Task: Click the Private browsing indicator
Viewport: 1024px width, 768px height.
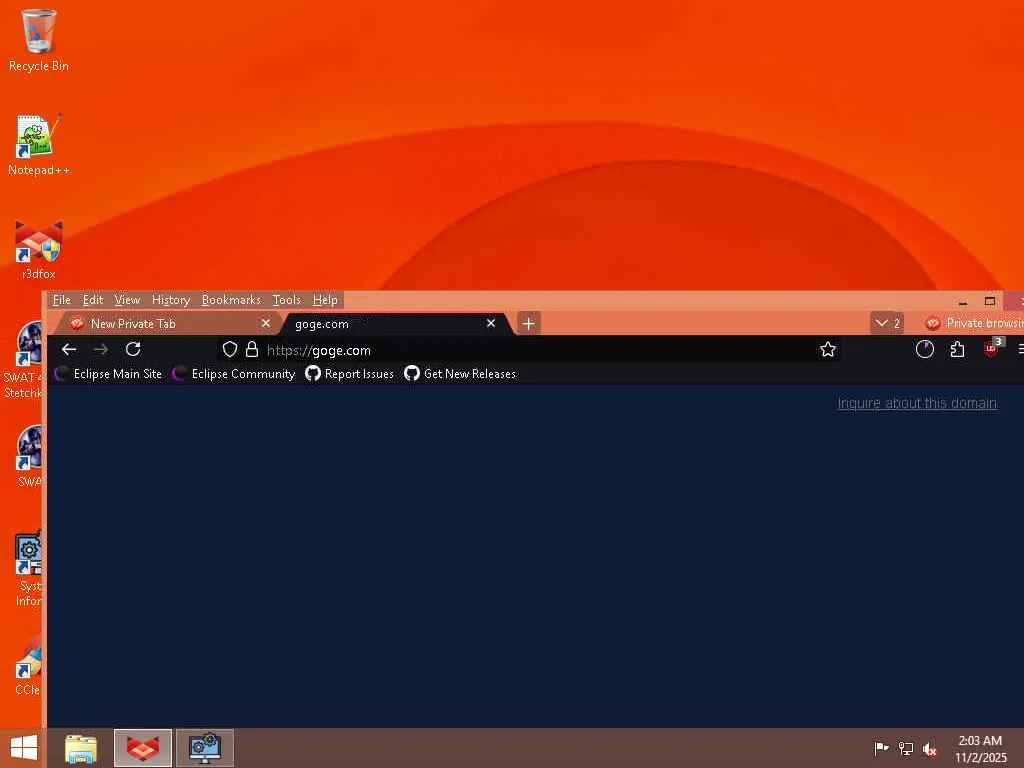Action: [x=973, y=323]
